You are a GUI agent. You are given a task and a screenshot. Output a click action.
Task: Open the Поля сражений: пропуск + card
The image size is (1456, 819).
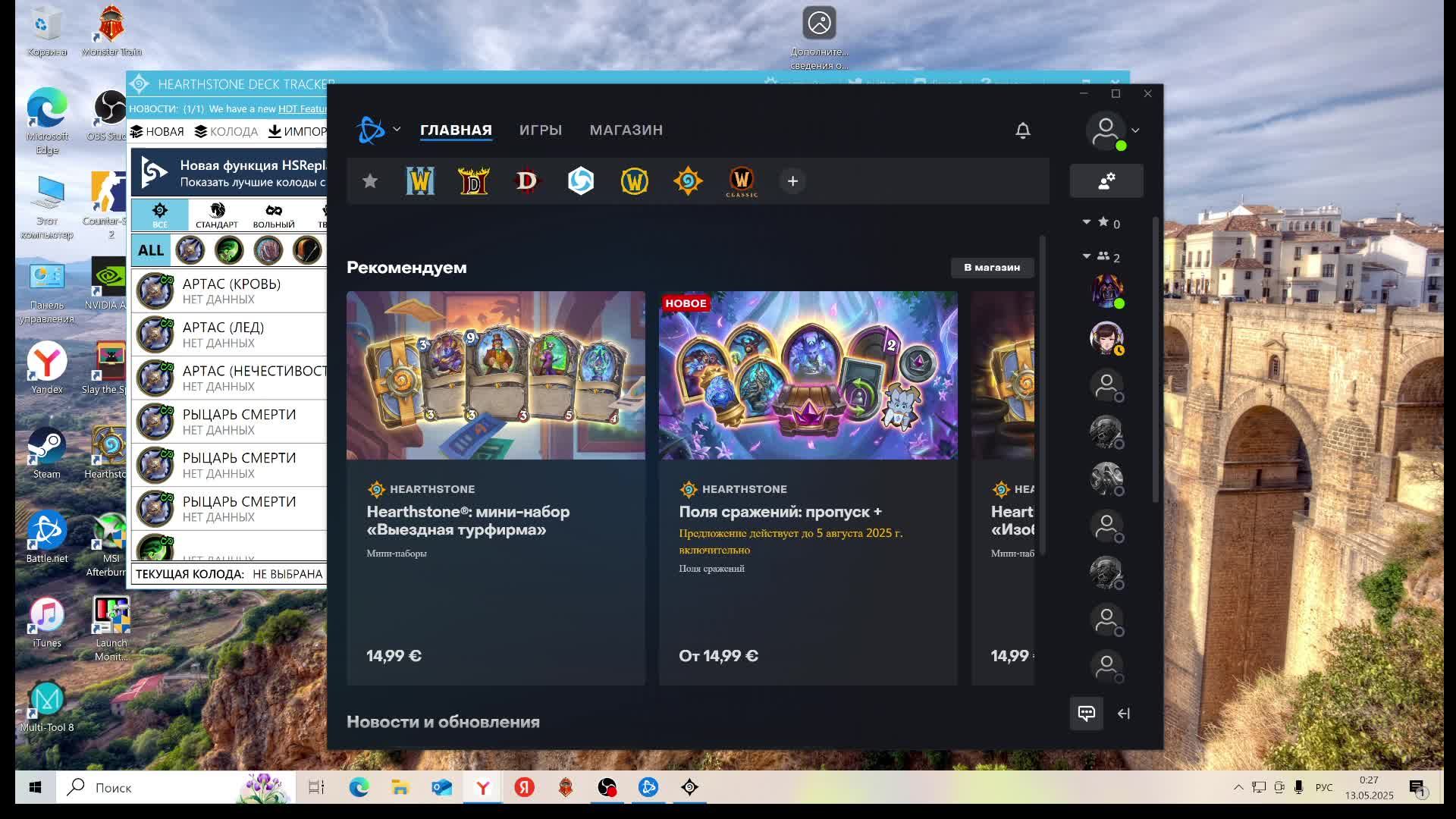(x=808, y=488)
